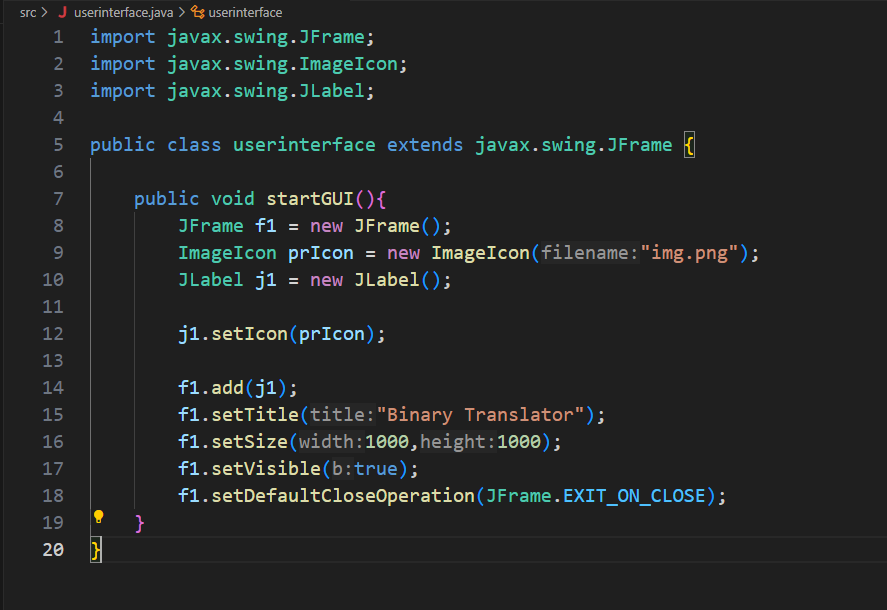Click the import javax.swing.ImageIcon statement
The width and height of the screenshot is (887, 610).
(248, 64)
